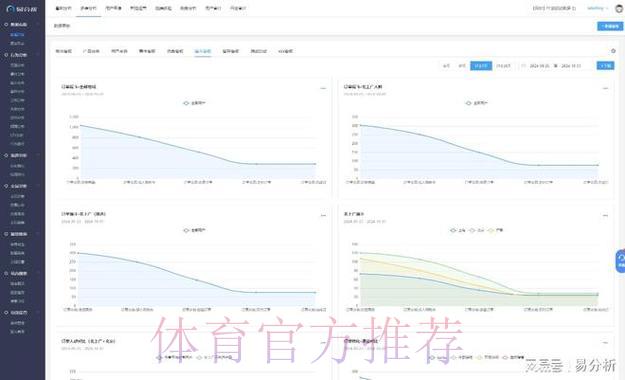Switch to the first tab in the top navigation

[x=63, y=8]
